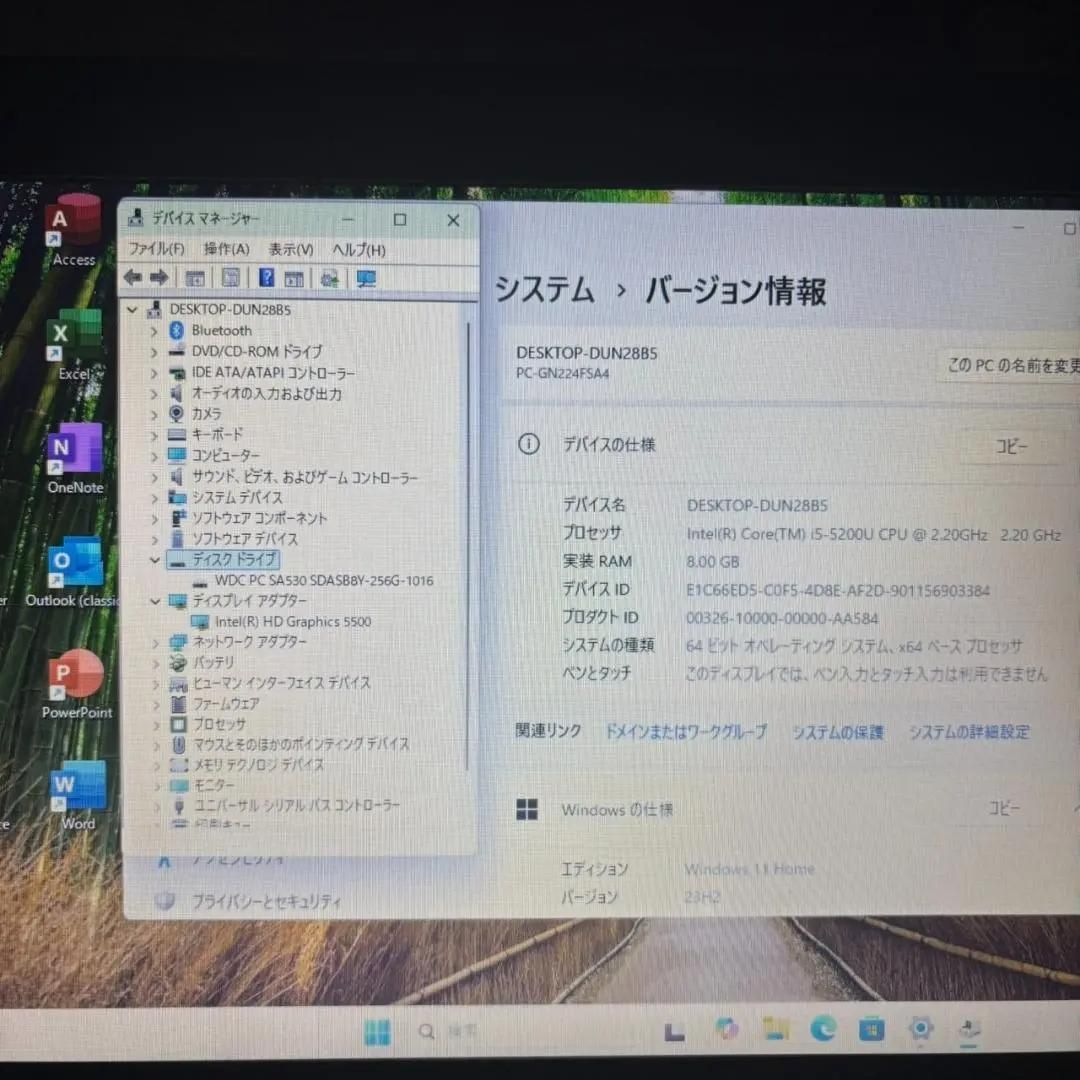Expand the プロセッサ node
The height and width of the screenshot is (1080, 1080).
click(156, 725)
